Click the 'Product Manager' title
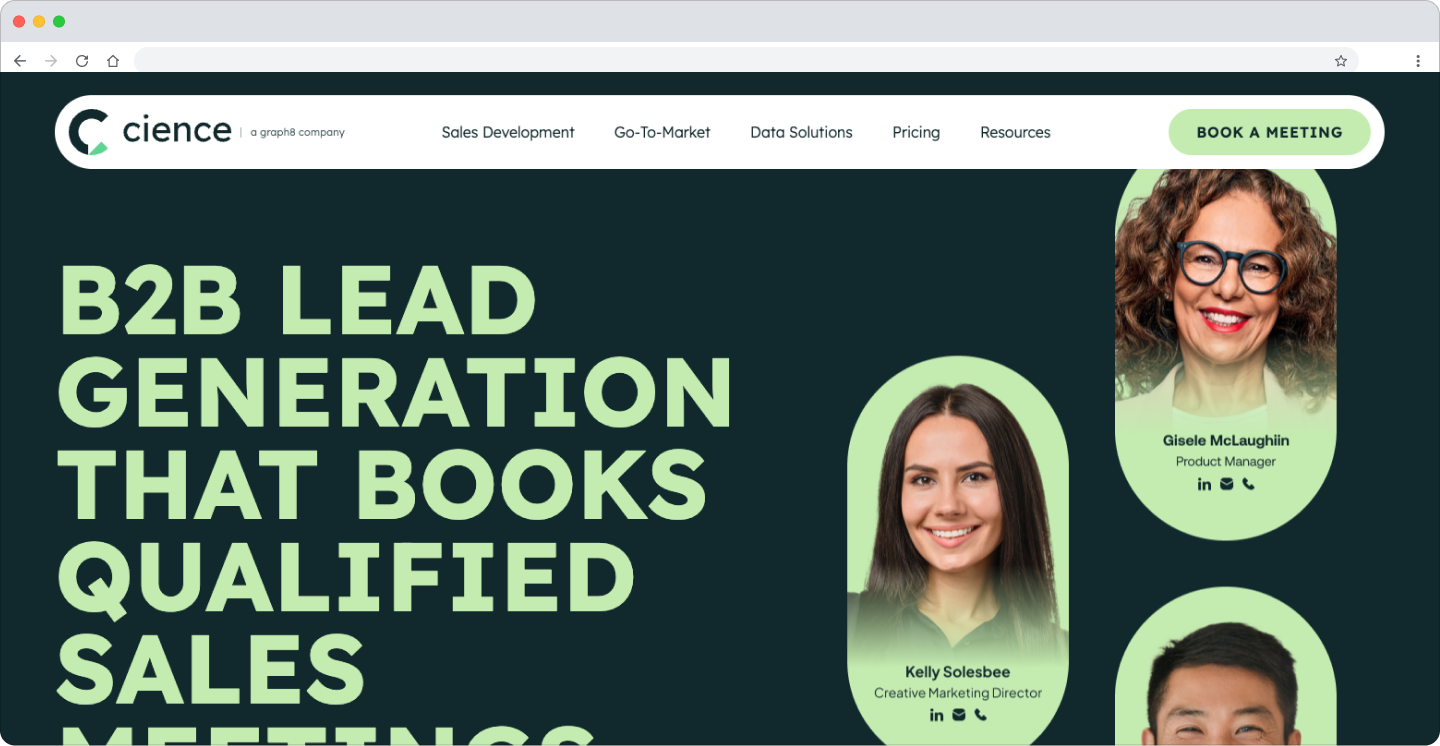 [1226, 462]
